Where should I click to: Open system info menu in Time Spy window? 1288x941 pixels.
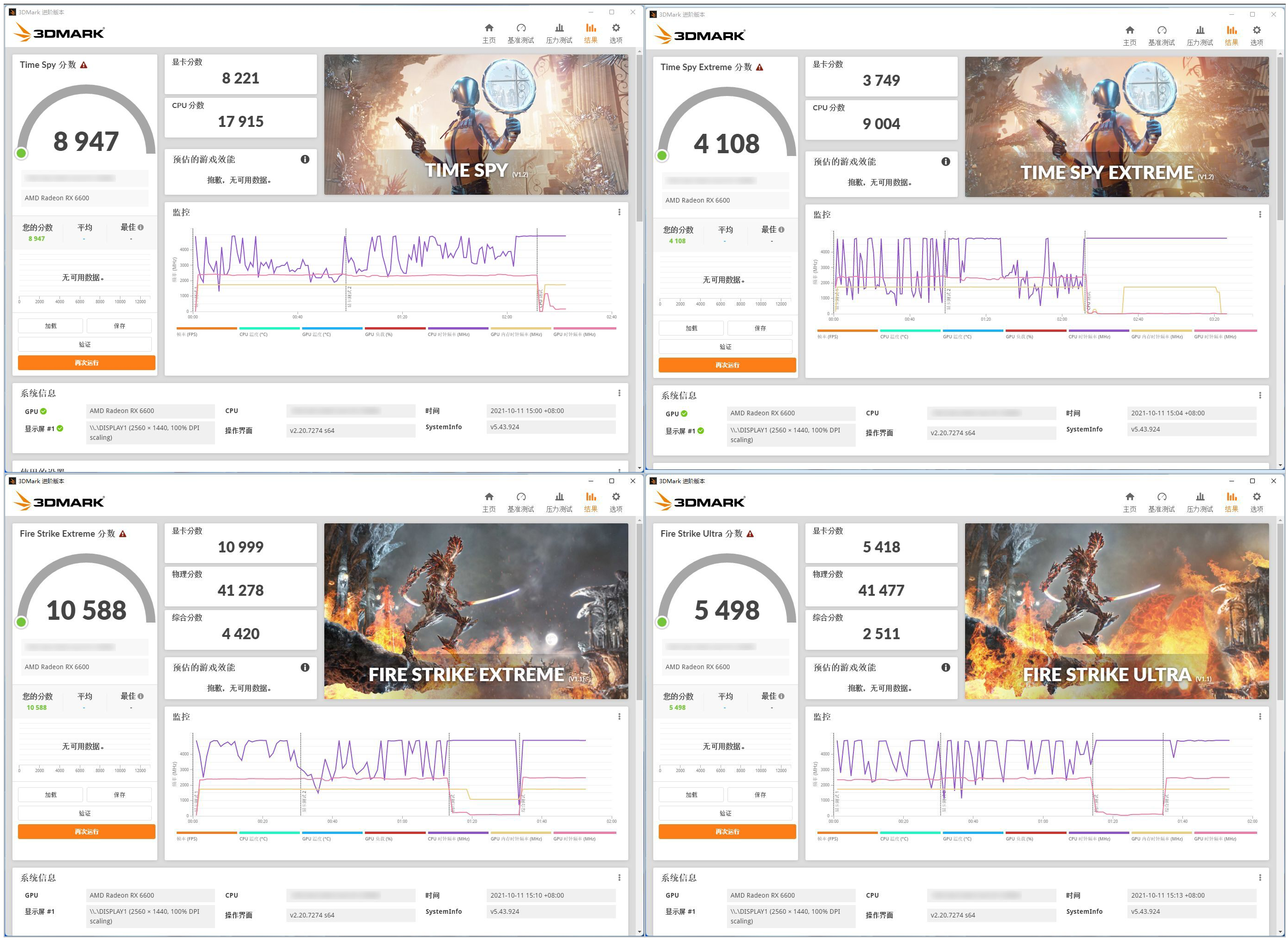(x=619, y=394)
